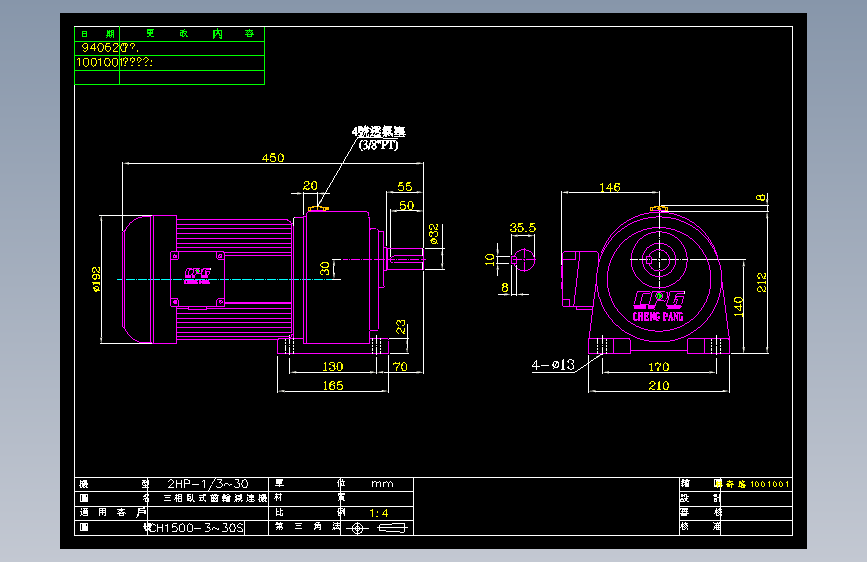
Task: Select the 50 shaft dimension value
Action: coord(406,205)
